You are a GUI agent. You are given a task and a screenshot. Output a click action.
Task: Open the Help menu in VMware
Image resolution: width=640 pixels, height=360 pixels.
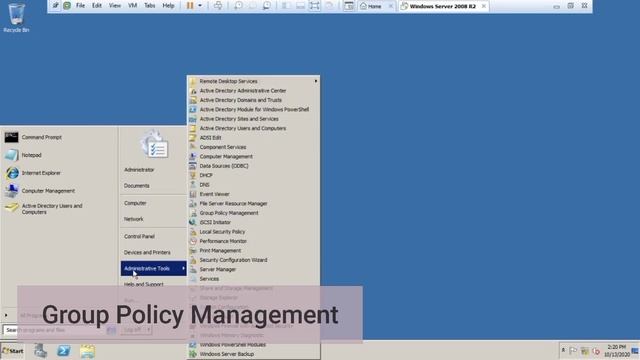[168, 6]
